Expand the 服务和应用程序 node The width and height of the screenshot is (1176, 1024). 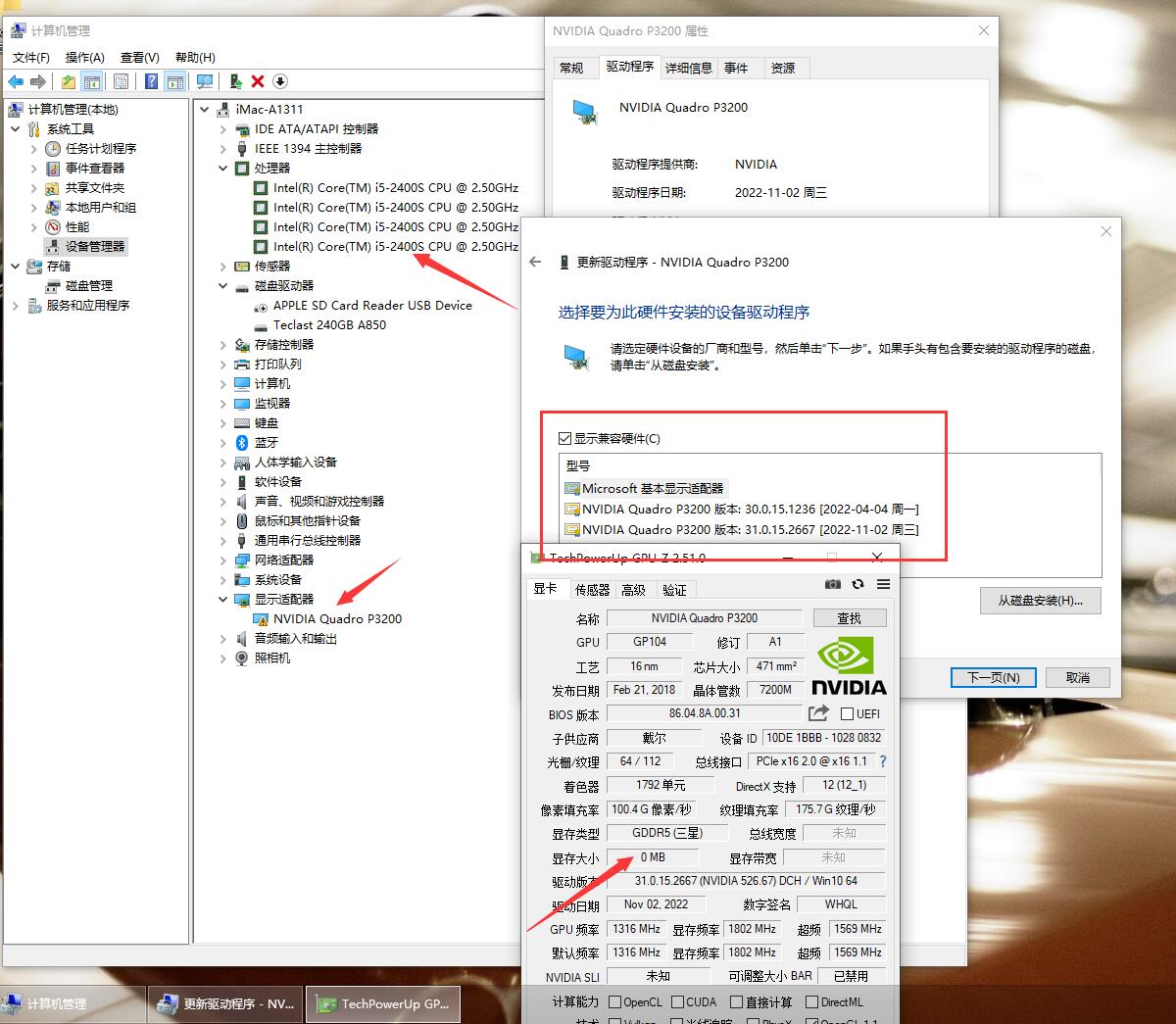tap(16, 305)
